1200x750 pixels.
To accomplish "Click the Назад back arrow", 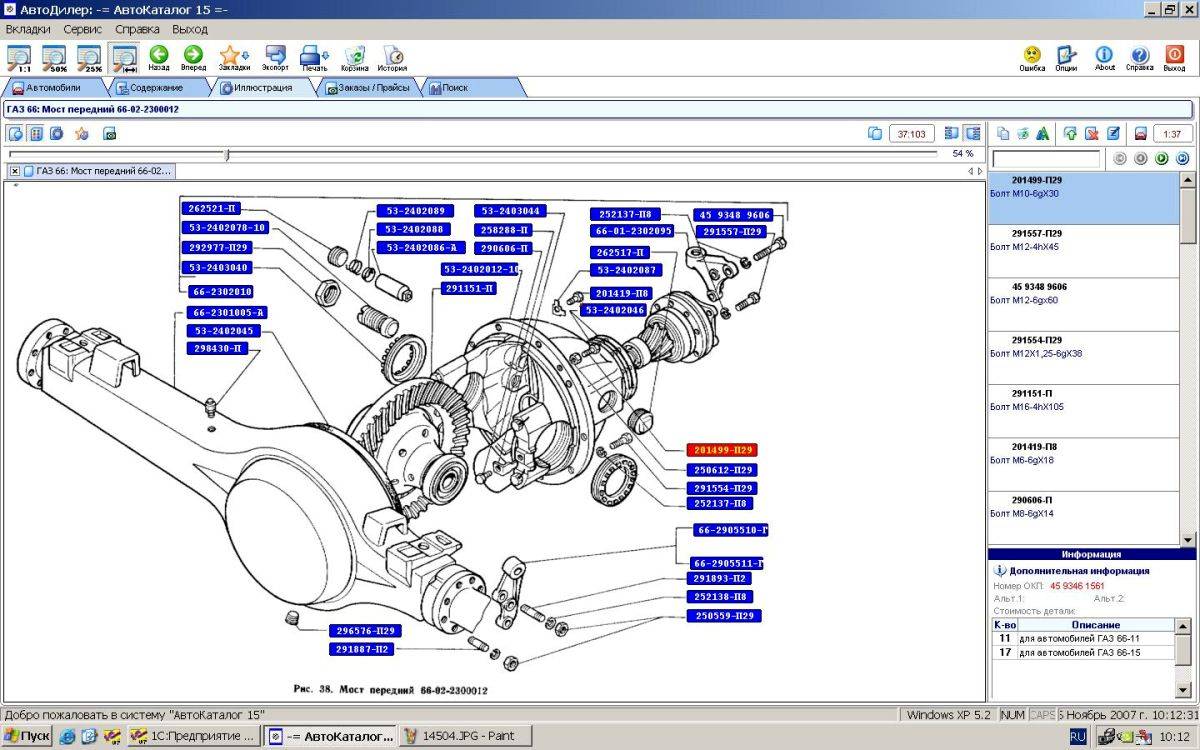I will pyautogui.click(x=158, y=58).
